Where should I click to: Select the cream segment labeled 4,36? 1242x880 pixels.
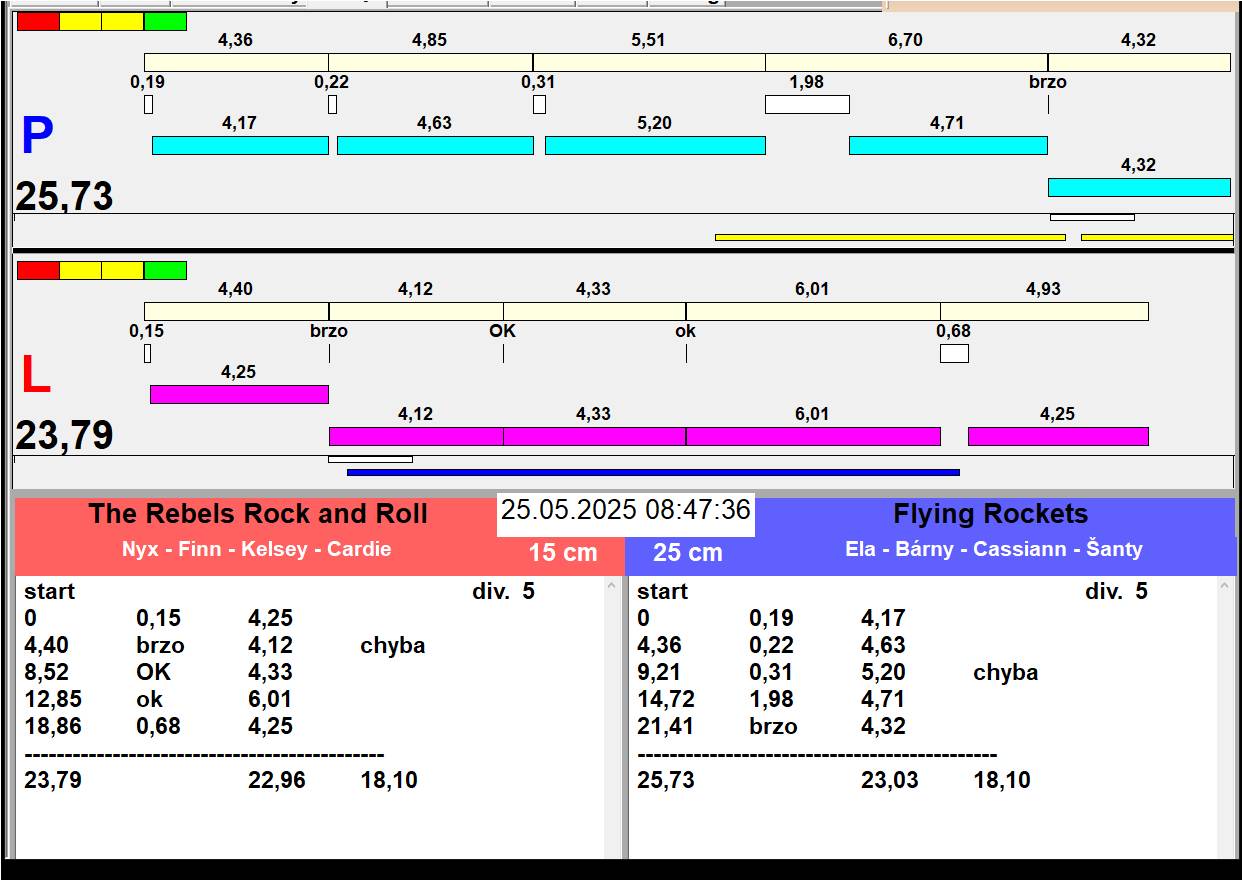tap(236, 62)
